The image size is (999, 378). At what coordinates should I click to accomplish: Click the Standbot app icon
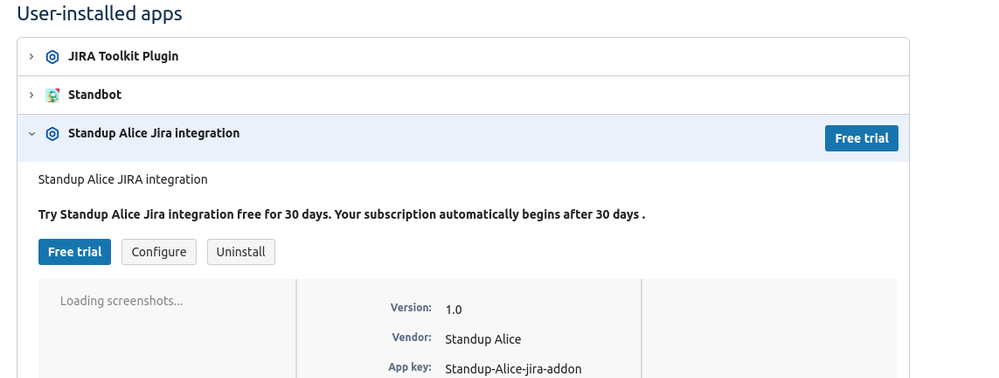point(52,95)
